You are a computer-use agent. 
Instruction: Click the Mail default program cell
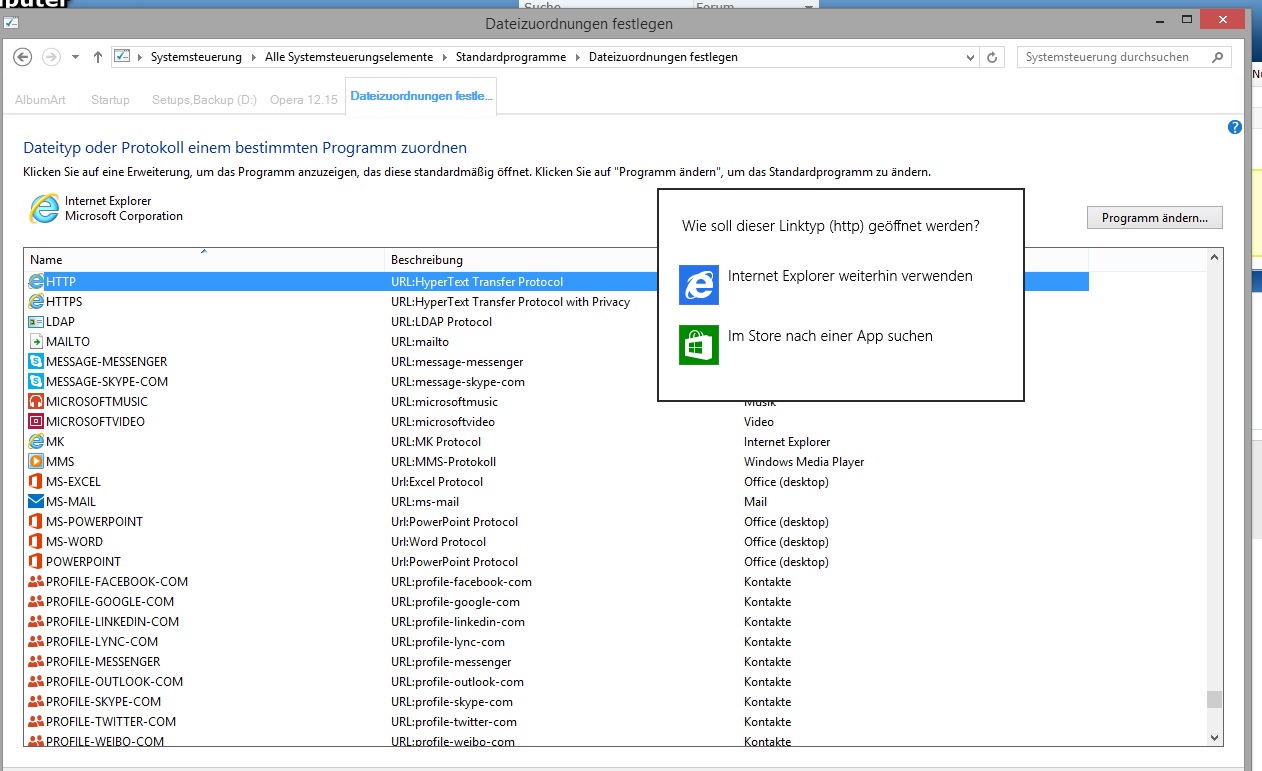(x=755, y=502)
